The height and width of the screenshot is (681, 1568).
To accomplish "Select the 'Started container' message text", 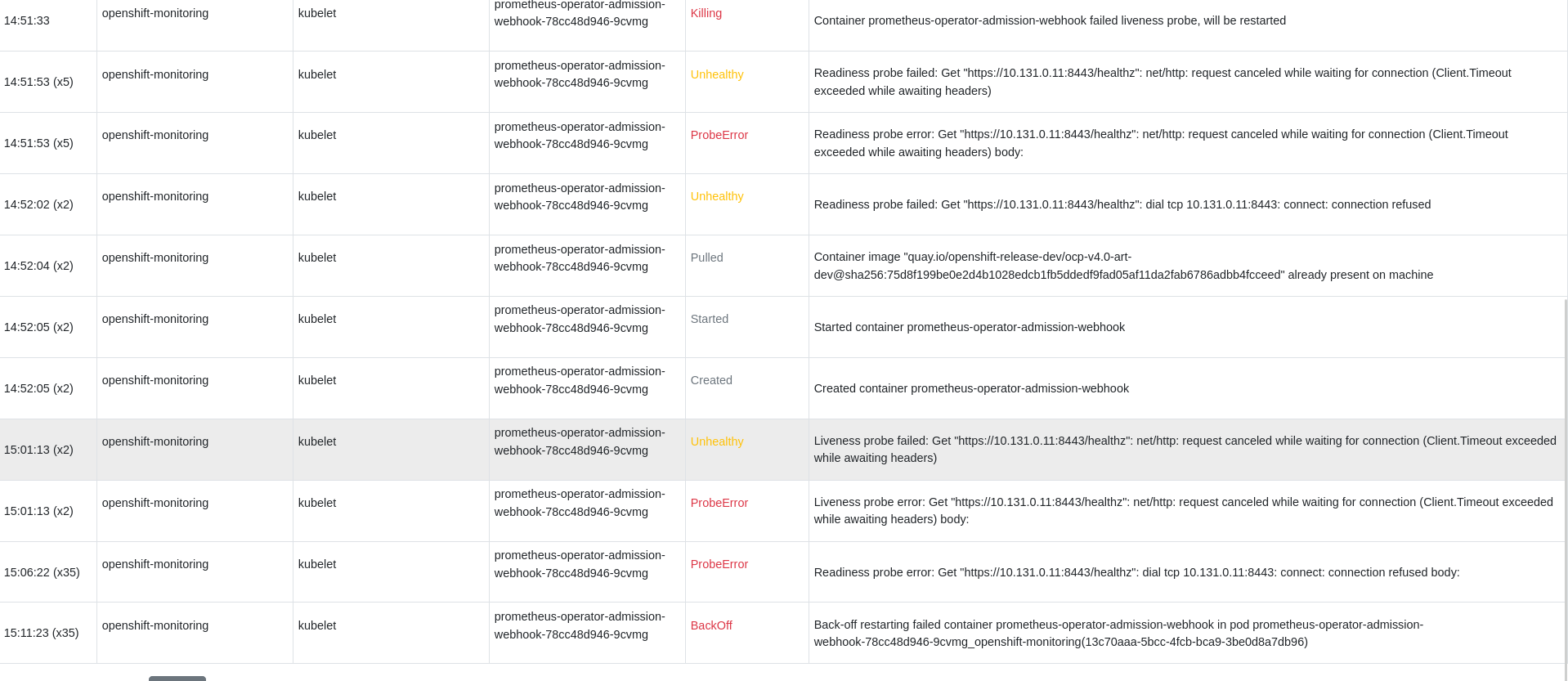I will (x=969, y=327).
